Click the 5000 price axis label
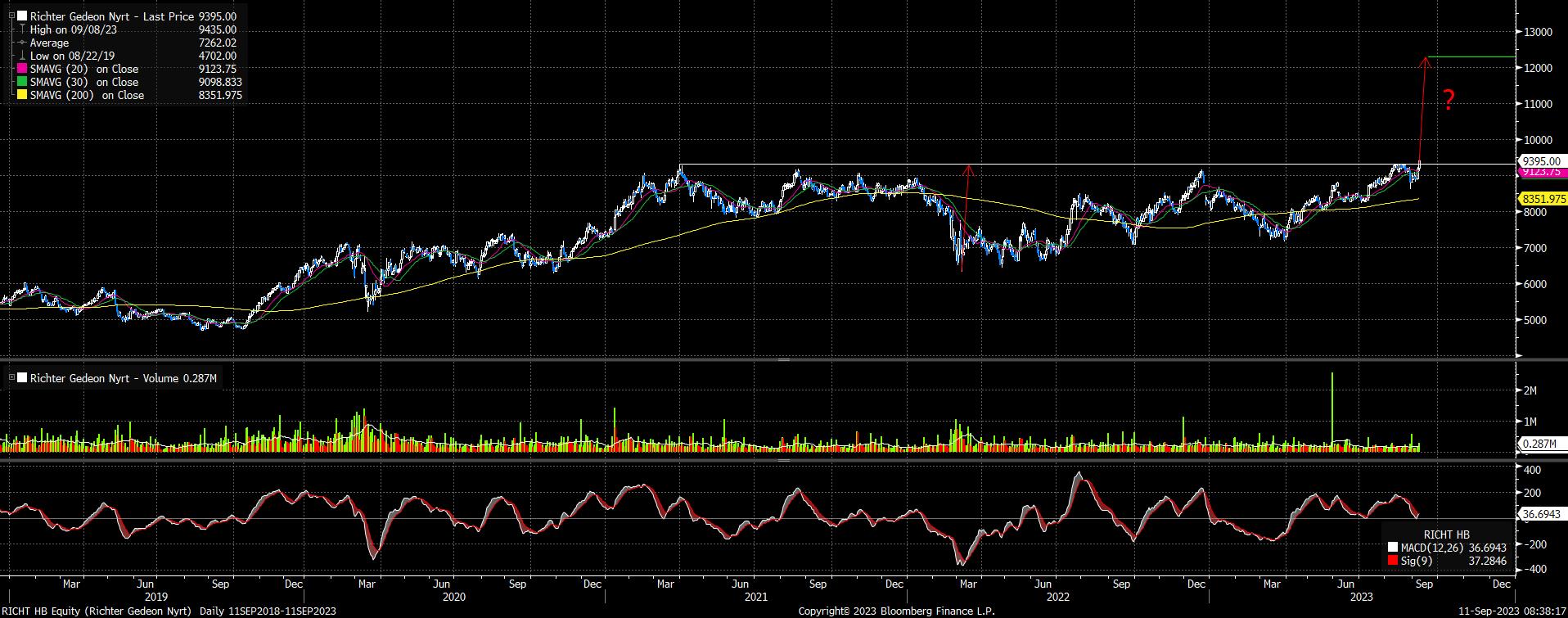1568x618 pixels. coord(1536,320)
